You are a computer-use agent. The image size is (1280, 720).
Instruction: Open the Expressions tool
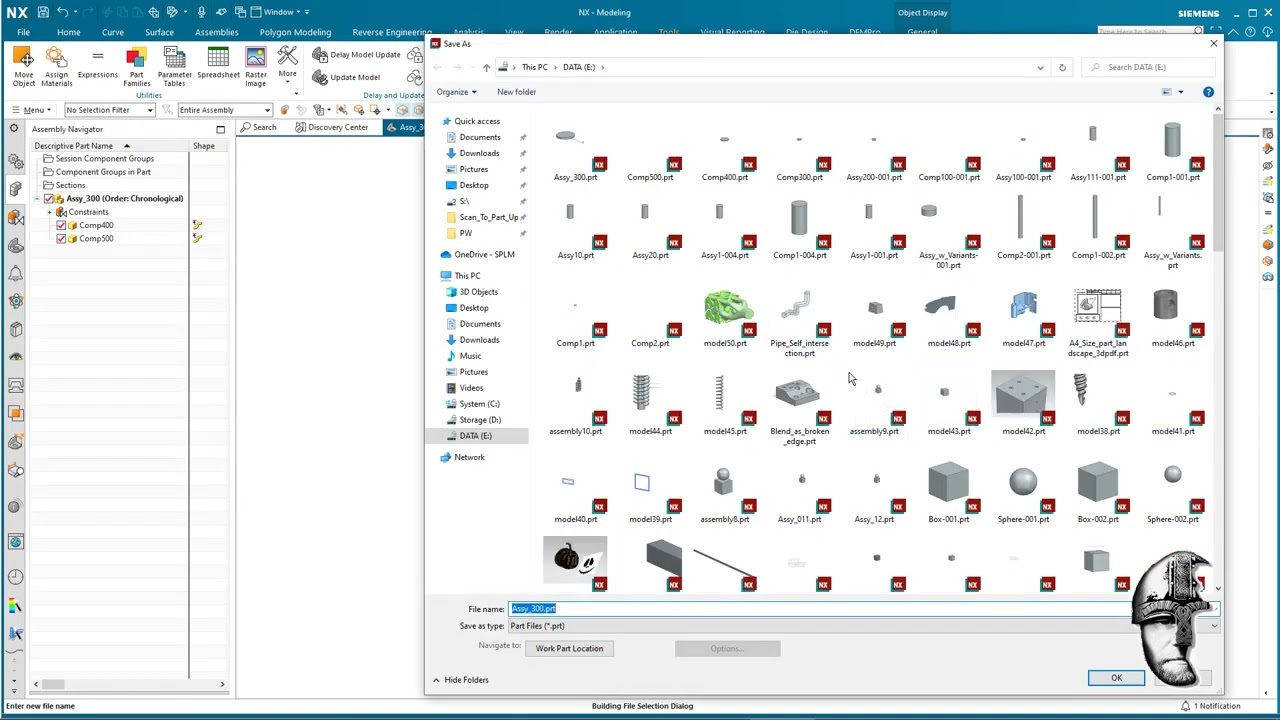point(97,64)
